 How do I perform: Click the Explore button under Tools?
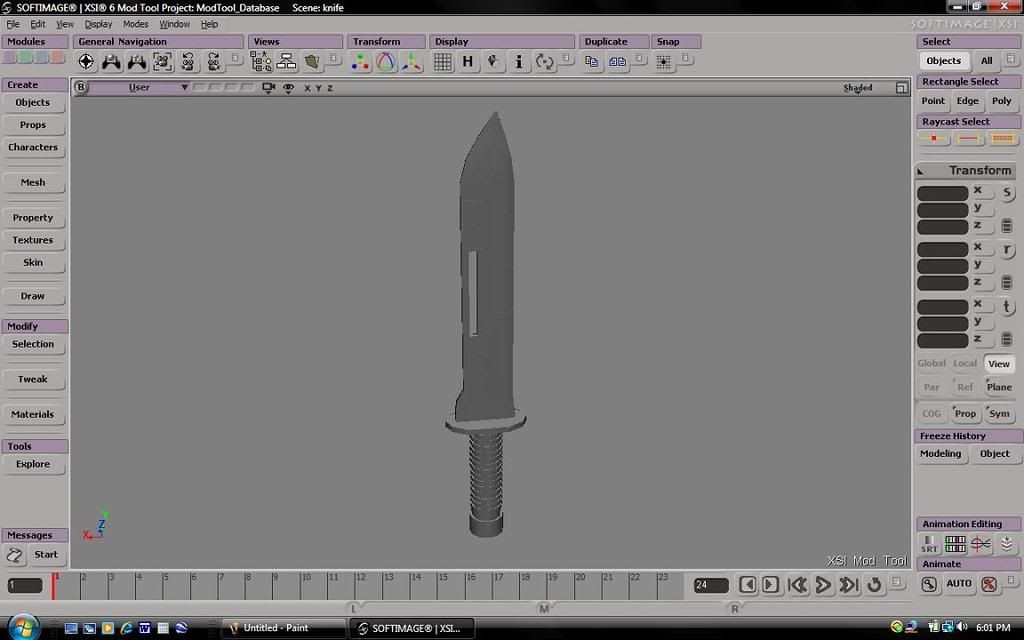[x=33, y=464]
